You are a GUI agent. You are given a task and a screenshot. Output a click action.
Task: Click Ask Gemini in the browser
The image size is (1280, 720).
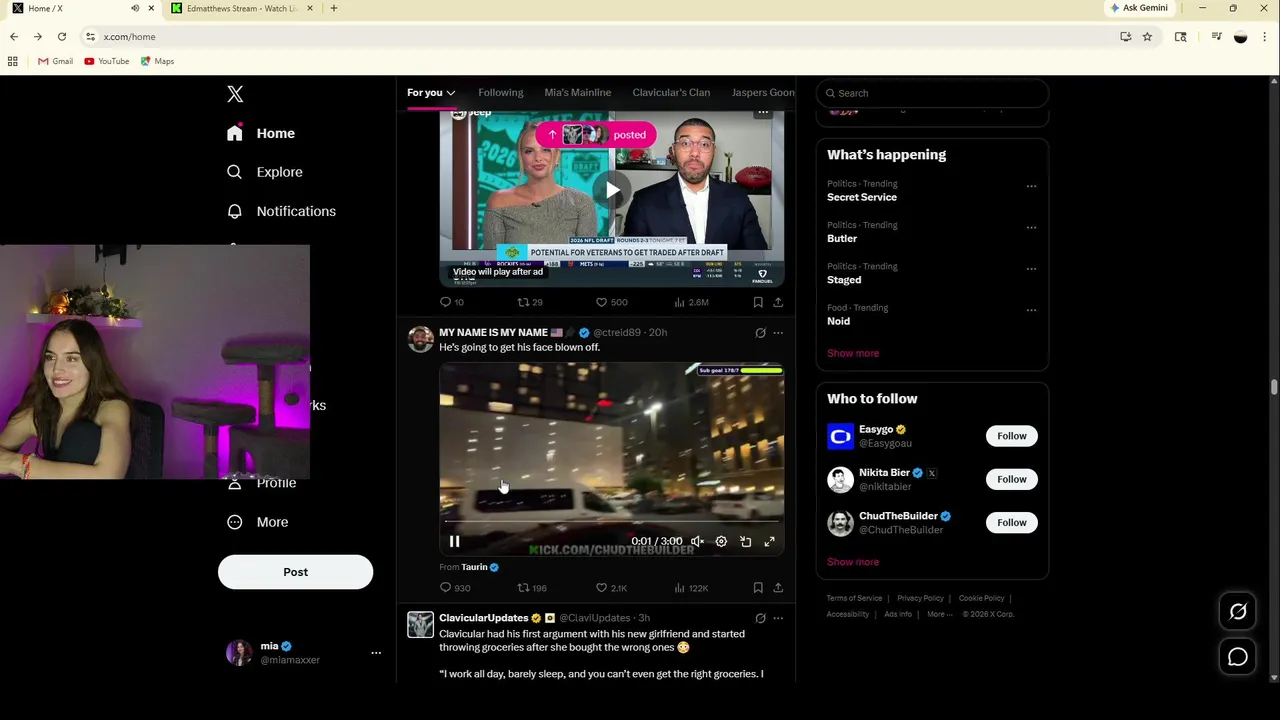[1139, 8]
